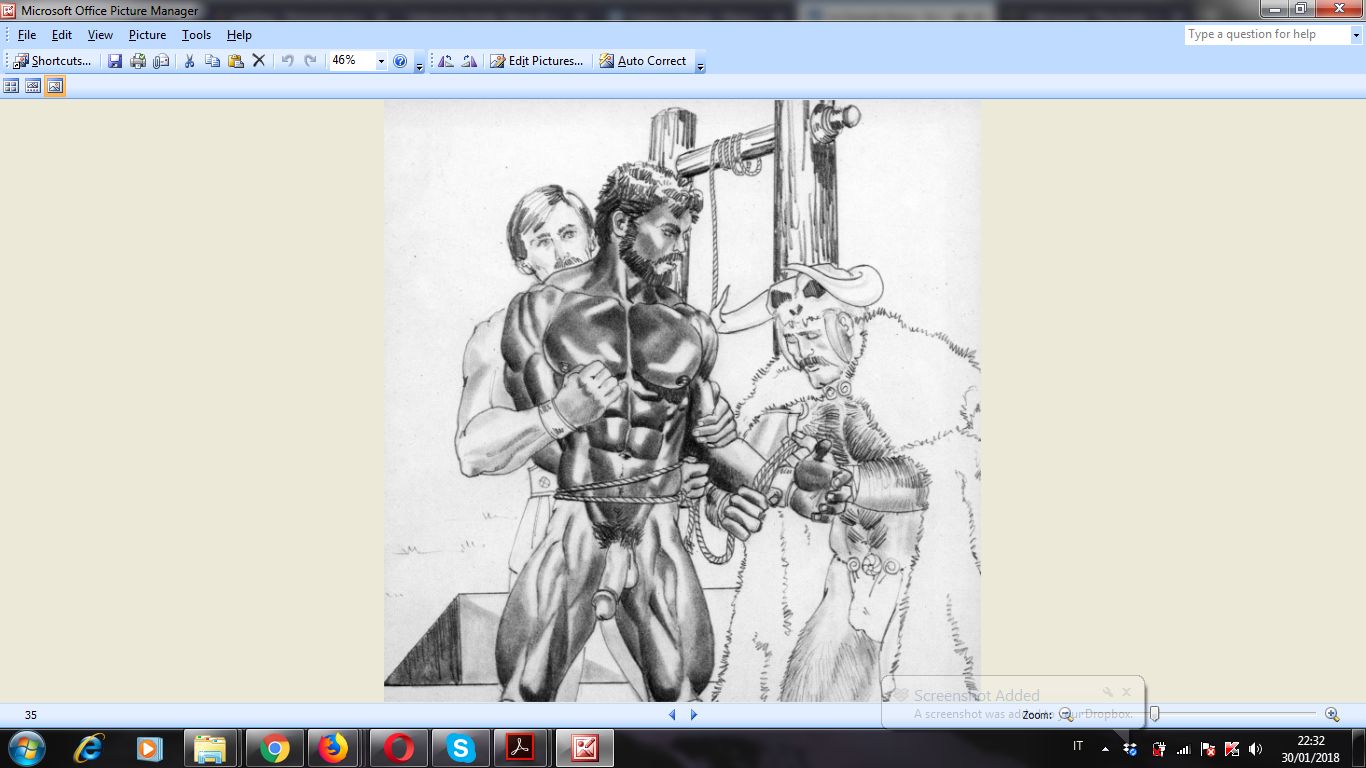Viewport: 1366px width, 768px height.
Task: Click the 'Screenshot Added' notification text
Action: click(x=977, y=695)
